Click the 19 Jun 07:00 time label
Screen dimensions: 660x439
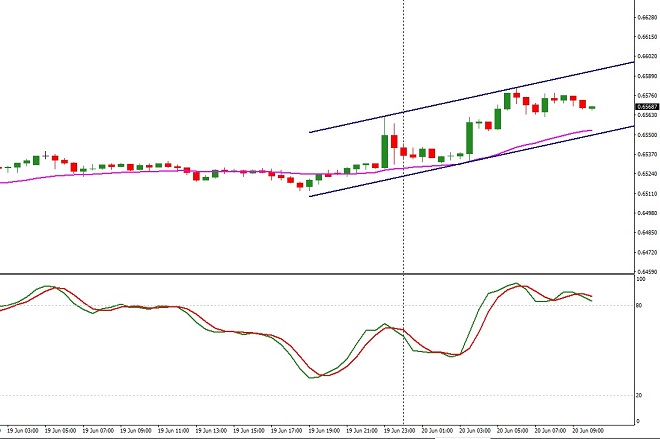98,431
